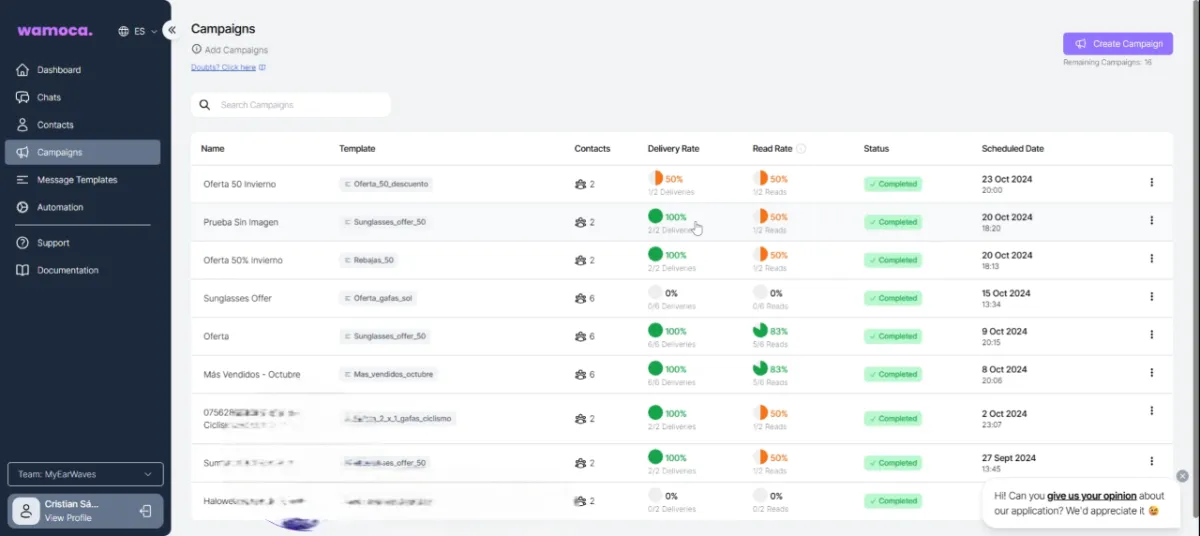Open three-dot menu for Sunglasses Offer campaign
This screenshot has height=536, width=1200.
point(1151,297)
